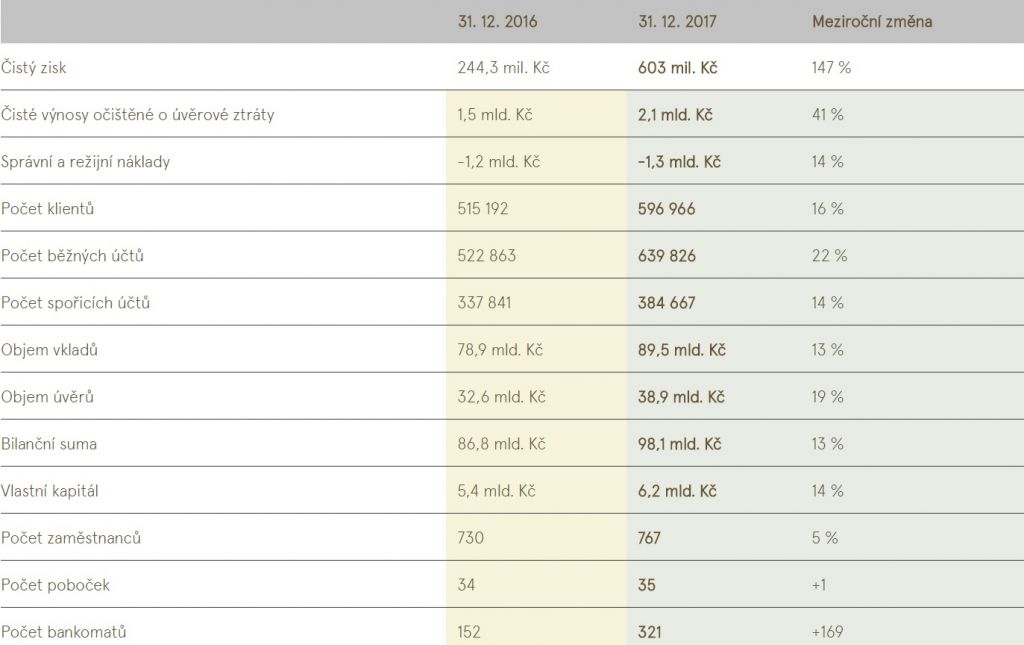Click the "31. 12. 2017" column header
The height and width of the screenshot is (645, 1024).
pyautogui.click(x=677, y=21)
